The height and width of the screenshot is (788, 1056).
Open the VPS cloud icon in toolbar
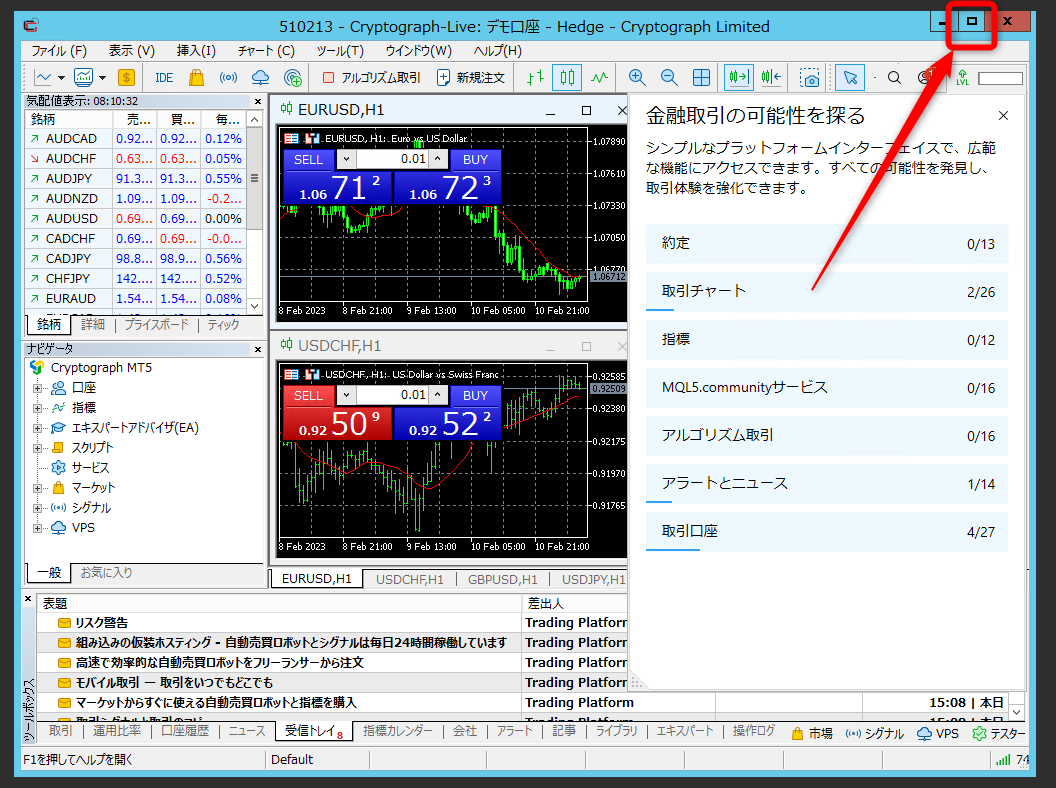point(260,77)
